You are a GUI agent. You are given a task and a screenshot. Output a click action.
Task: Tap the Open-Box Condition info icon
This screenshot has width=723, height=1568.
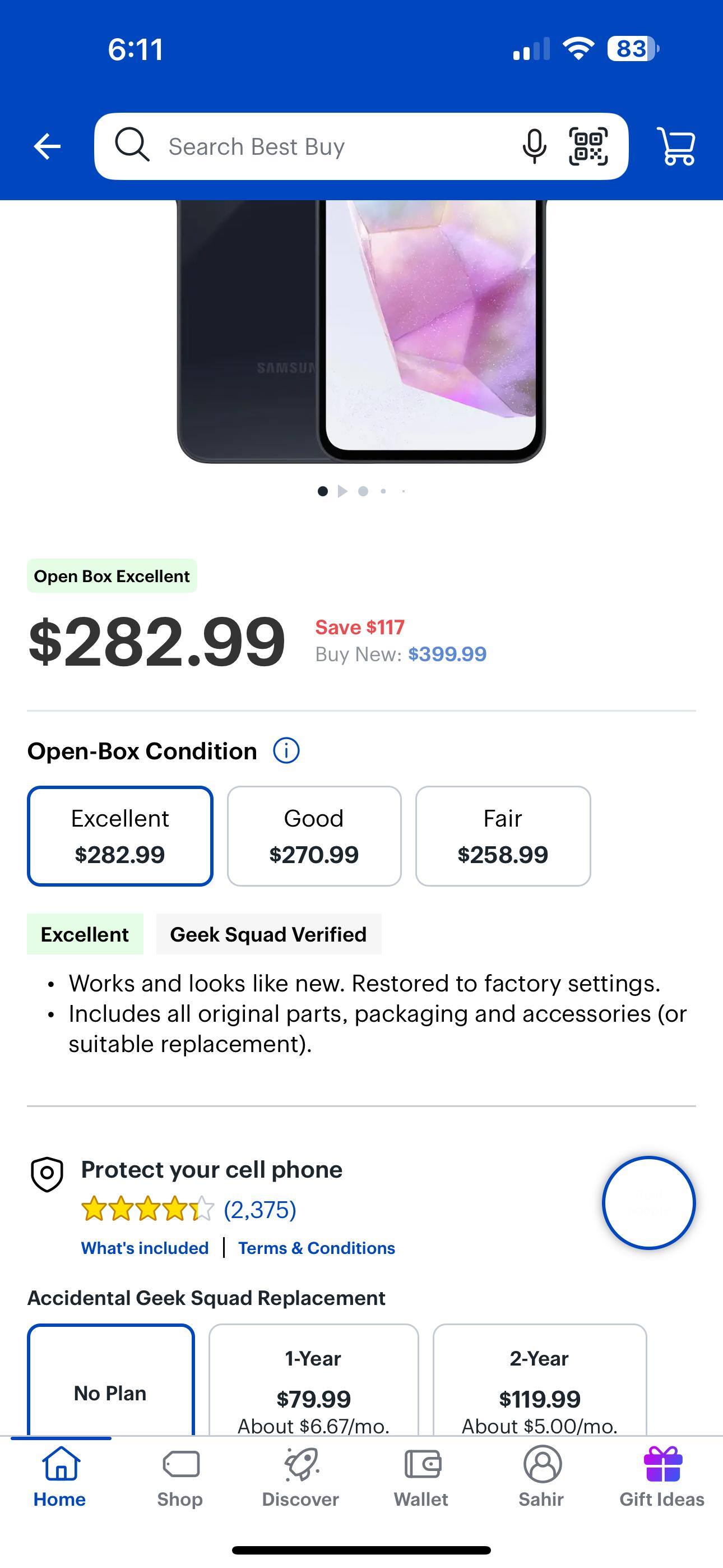pos(286,750)
